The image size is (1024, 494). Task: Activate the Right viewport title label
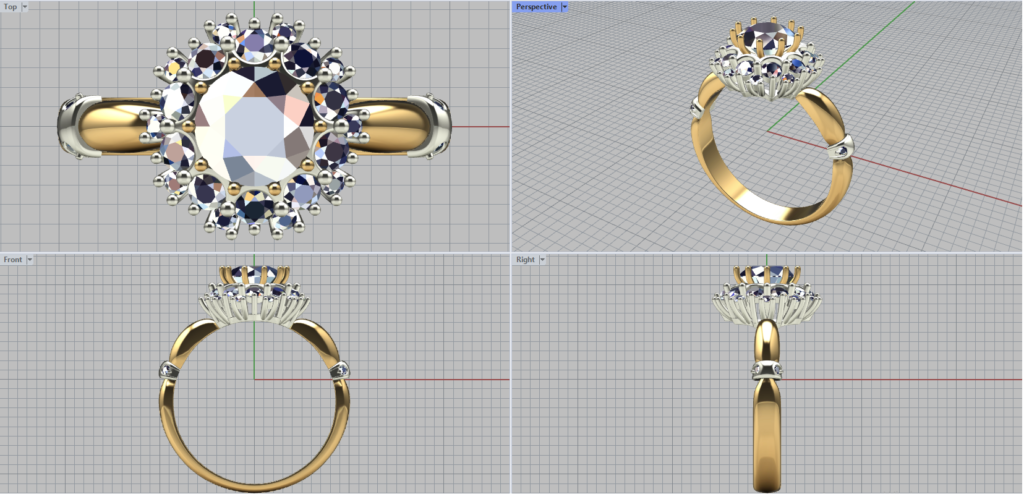tap(525, 260)
